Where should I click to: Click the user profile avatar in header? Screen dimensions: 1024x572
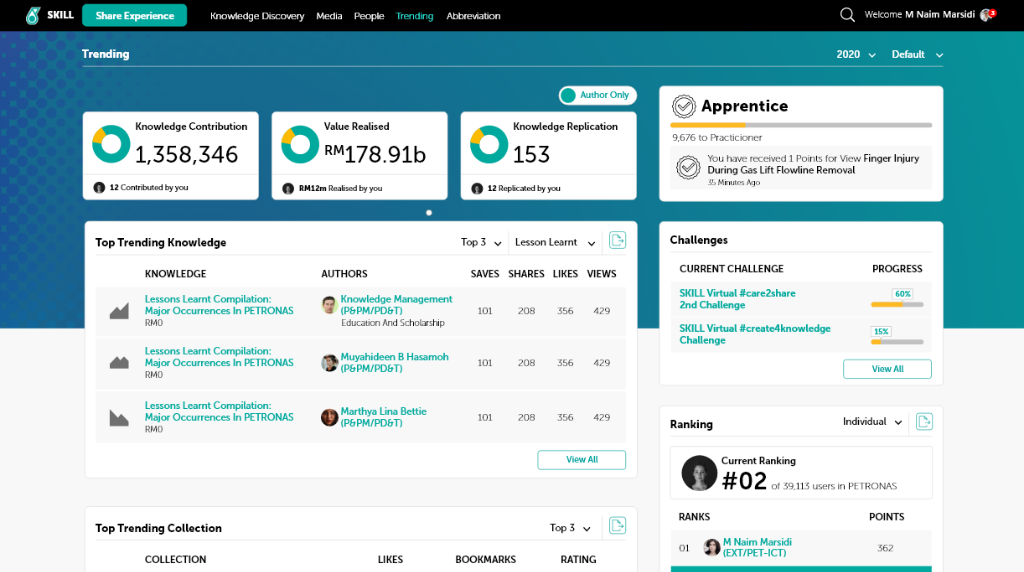point(986,15)
